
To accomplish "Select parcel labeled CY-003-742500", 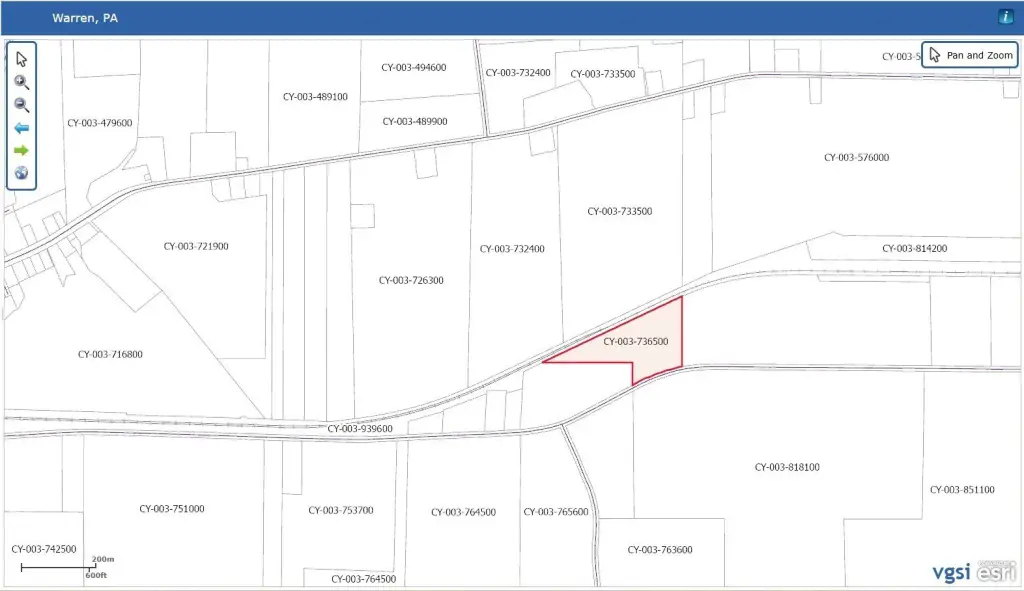I will (x=44, y=549).
